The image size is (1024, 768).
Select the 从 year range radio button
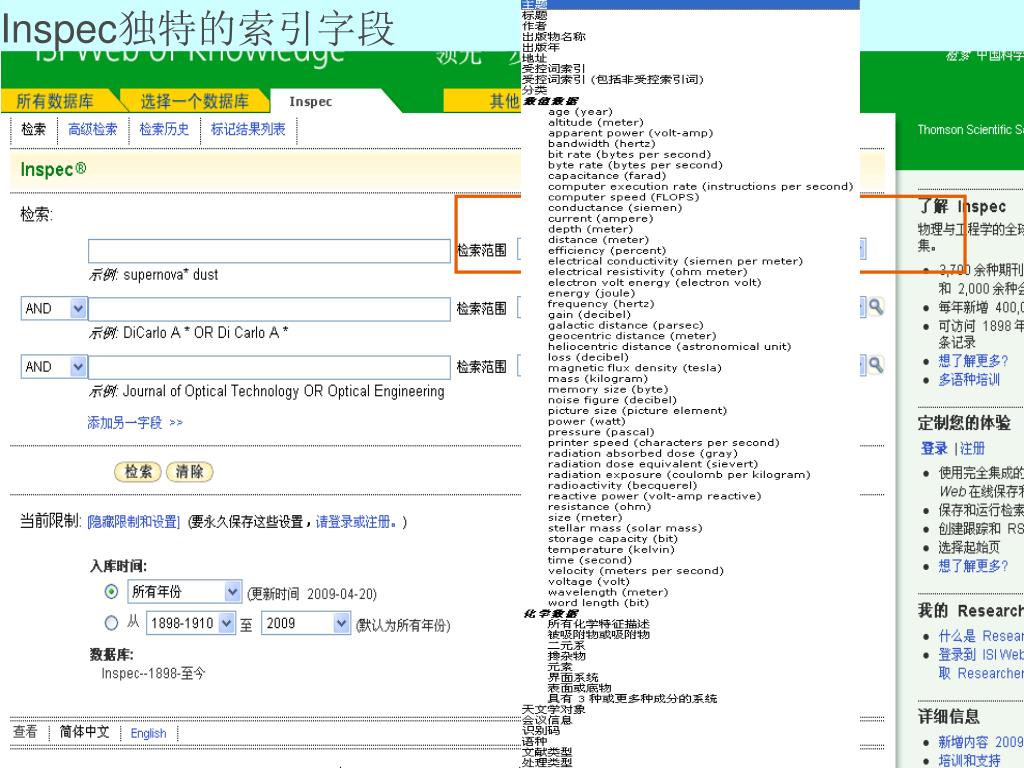pos(112,623)
